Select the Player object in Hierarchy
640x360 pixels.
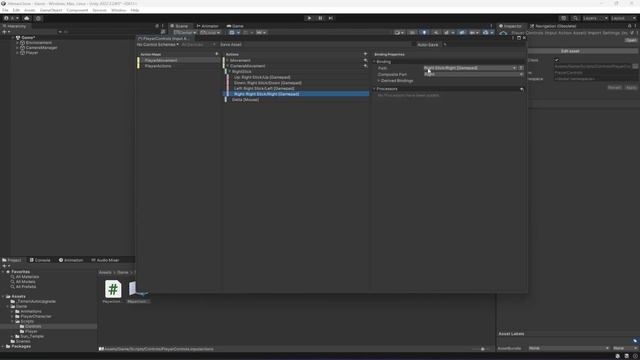(32, 53)
